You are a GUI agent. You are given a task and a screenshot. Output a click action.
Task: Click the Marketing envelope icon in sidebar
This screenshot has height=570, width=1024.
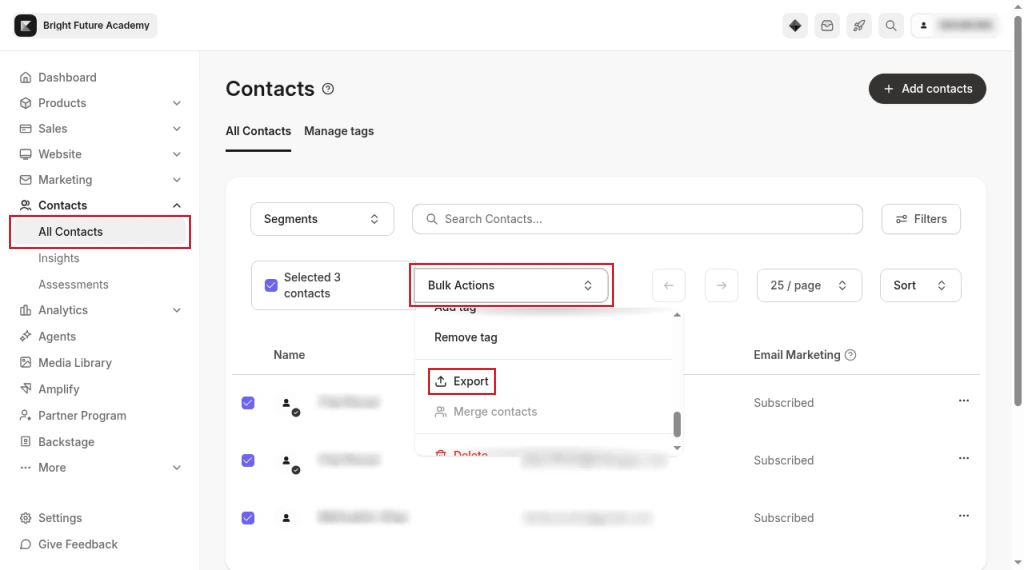click(x=25, y=180)
